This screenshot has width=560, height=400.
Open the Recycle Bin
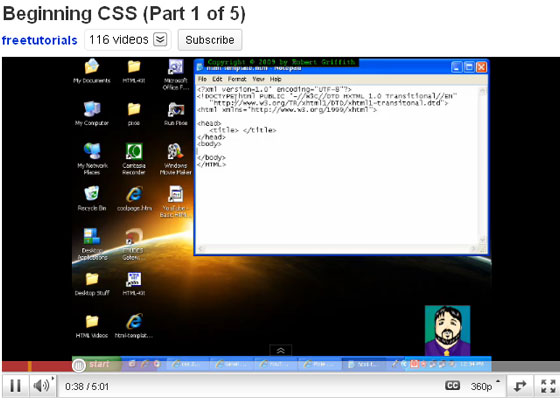coord(92,198)
